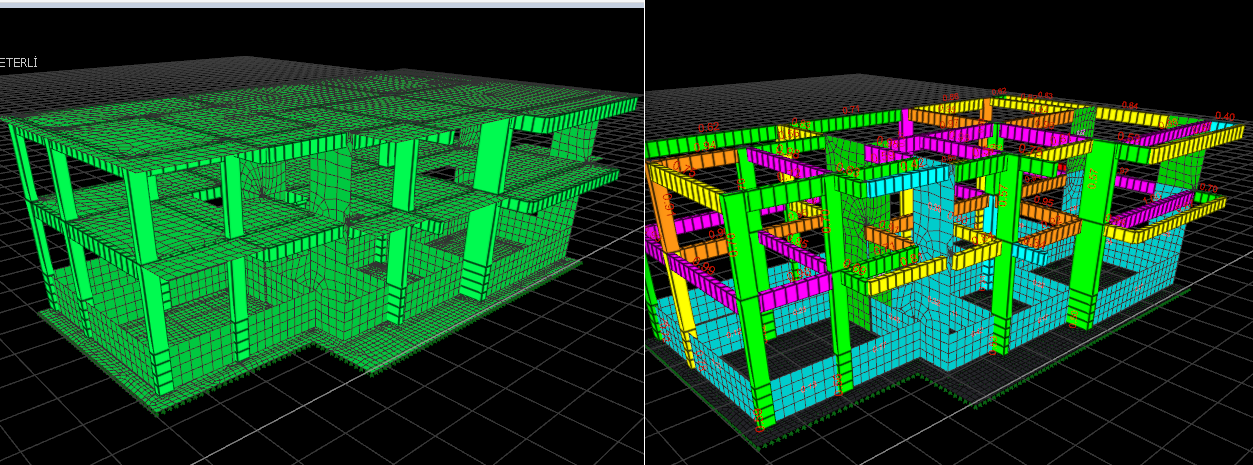Select the 0.79 label on right side beam
Image resolution: width=1253 pixels, height=465 pixels.
[x=1207, y=188]
